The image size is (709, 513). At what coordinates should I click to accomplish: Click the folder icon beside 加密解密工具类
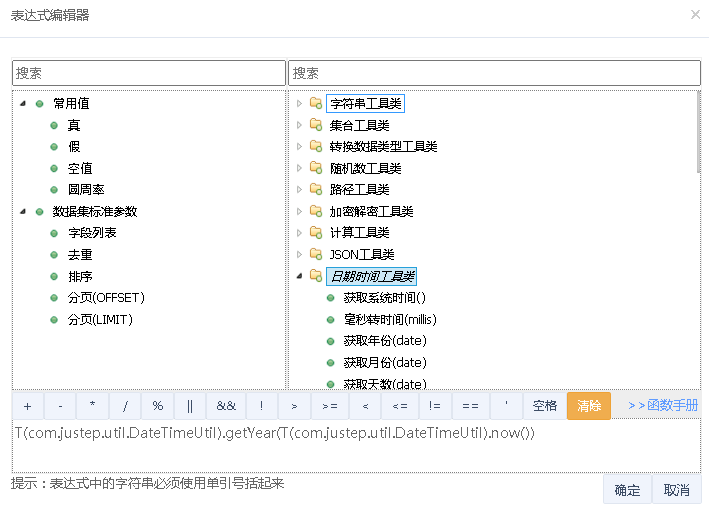tap(316, 211)
